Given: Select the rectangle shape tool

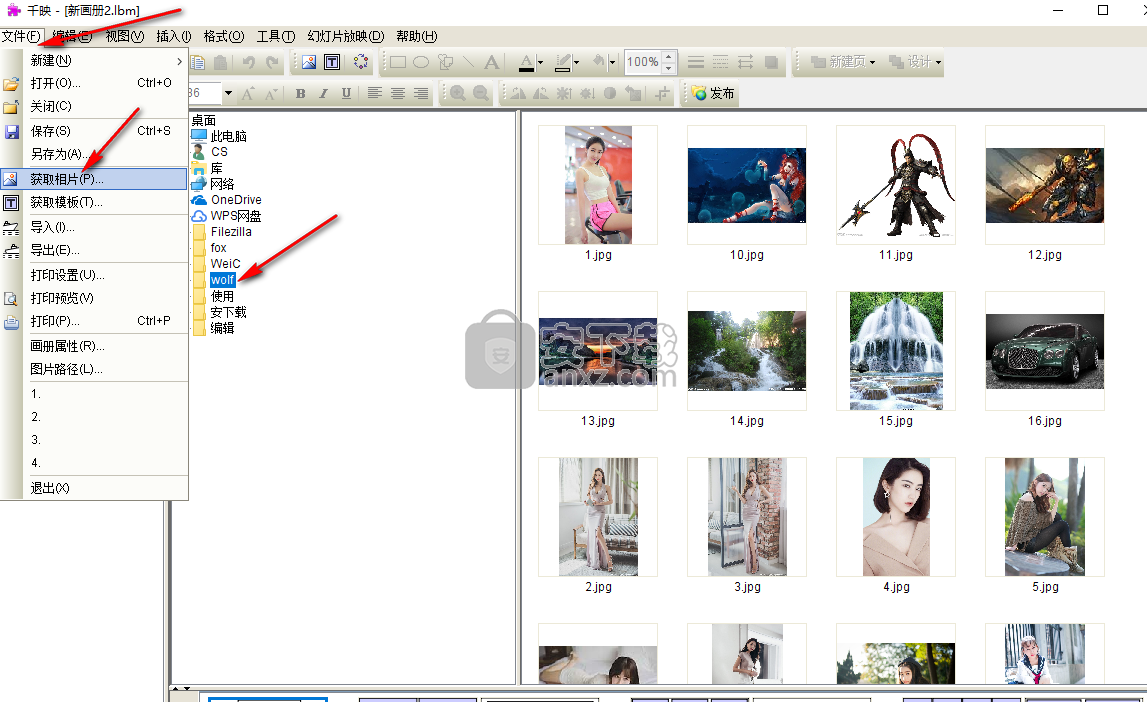Looking at the screenshot, I should 398,62.
